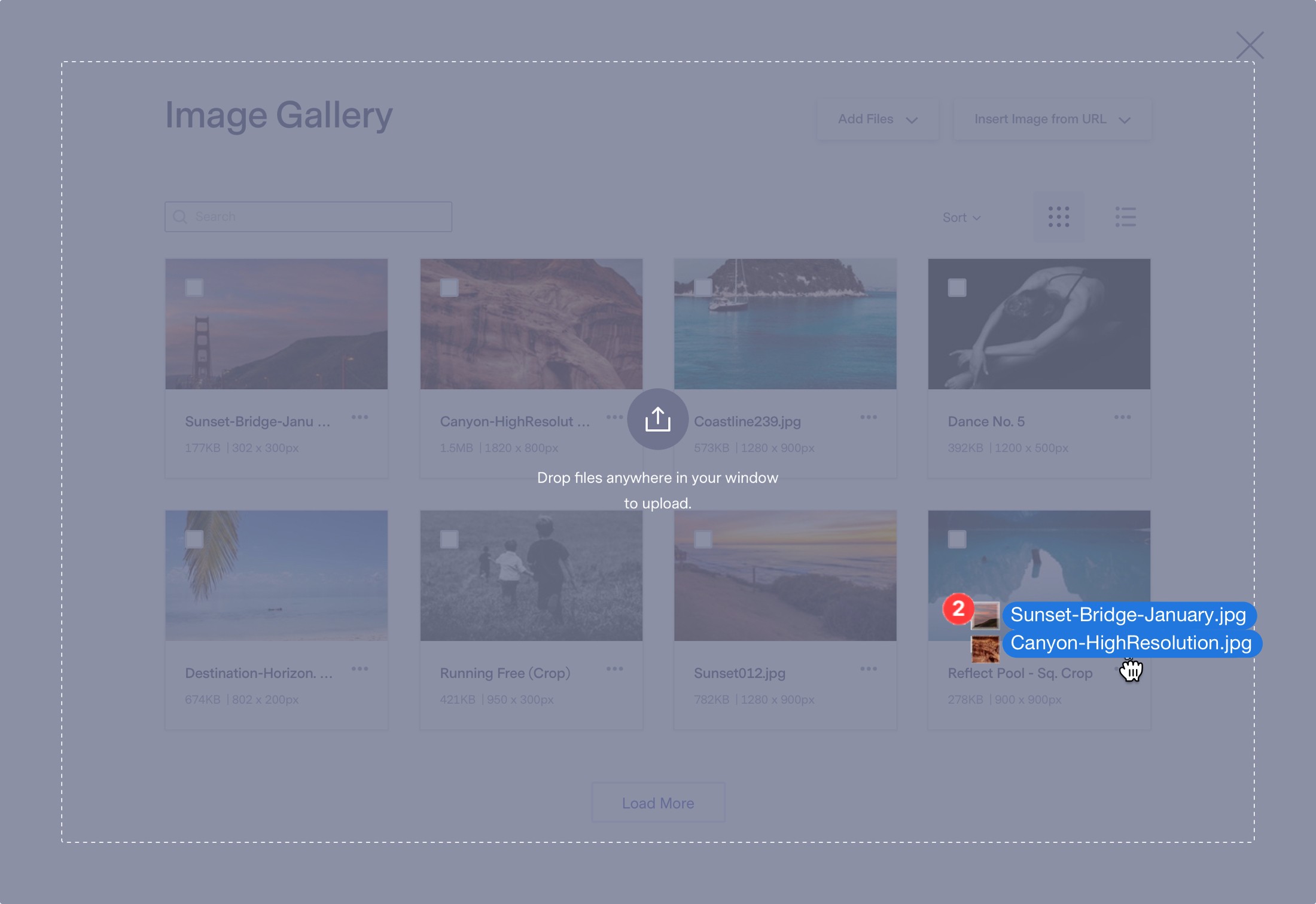Open more options for Destination-Horizon
The image size is (1316, 904).
(x=360, y=669)
